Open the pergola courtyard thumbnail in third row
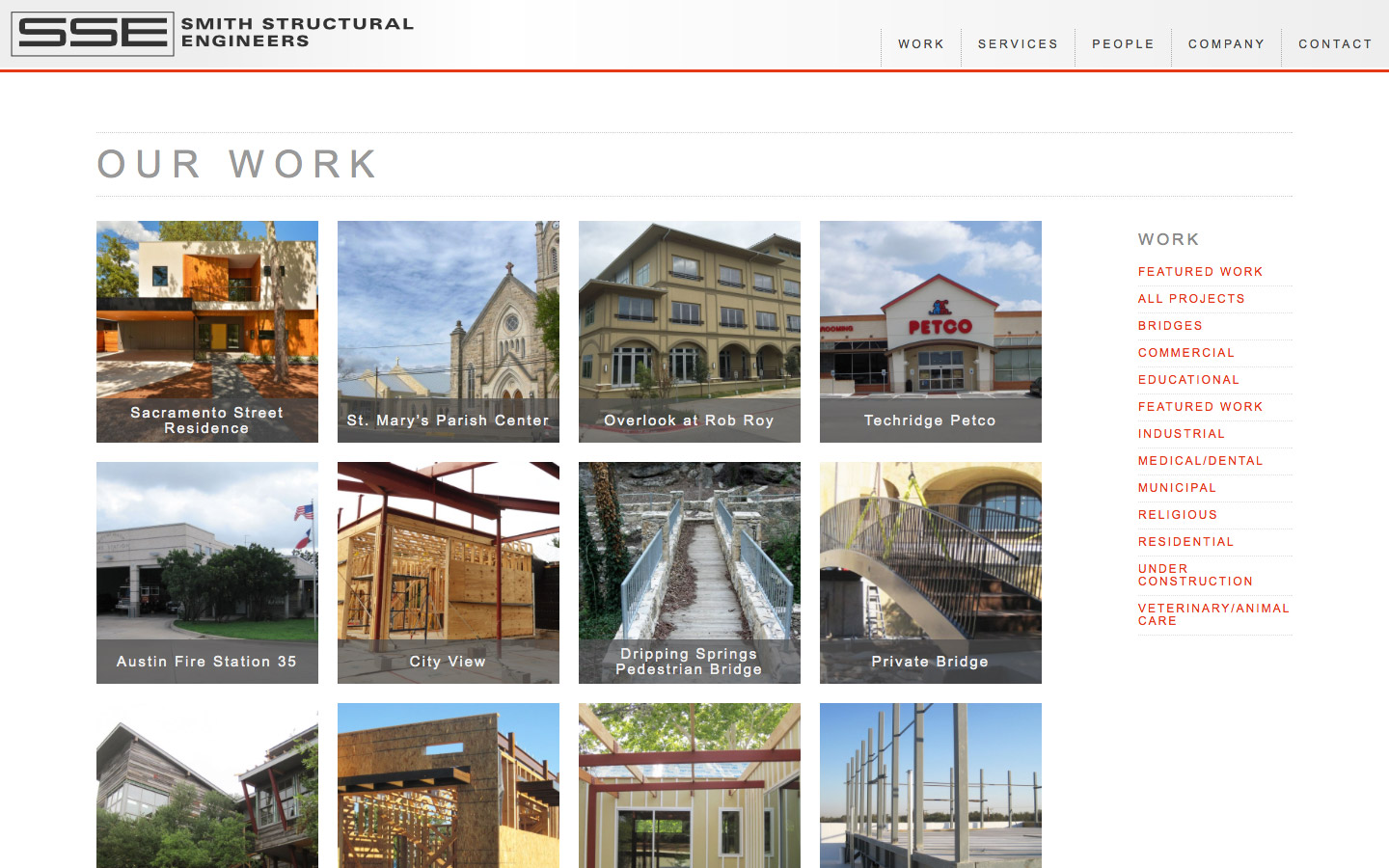Image resolution: width=1389 pixels, height=868 pixels. tap(690, 785)
